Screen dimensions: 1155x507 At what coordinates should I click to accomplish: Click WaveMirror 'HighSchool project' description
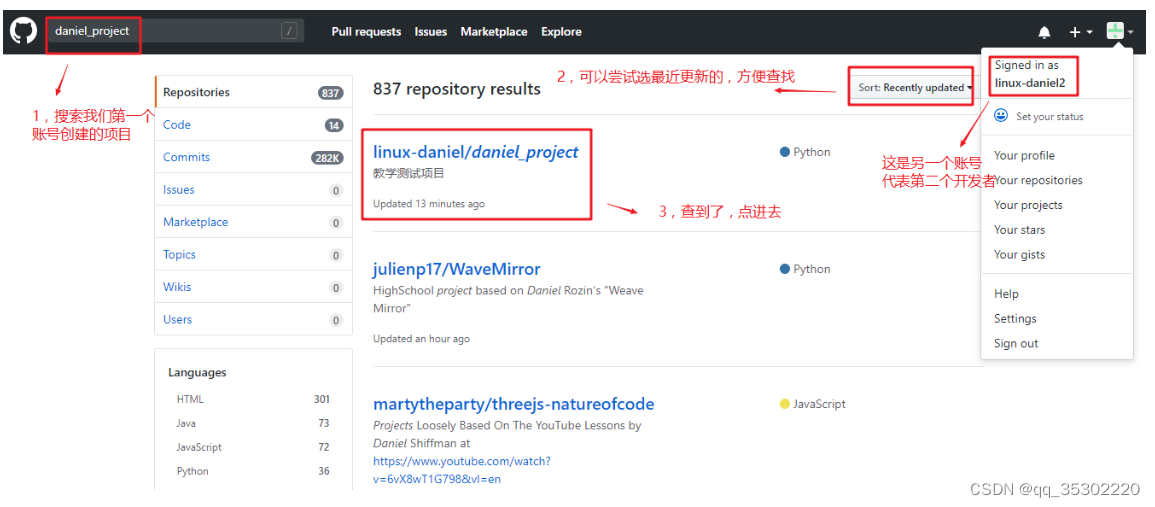pos(508,299)
